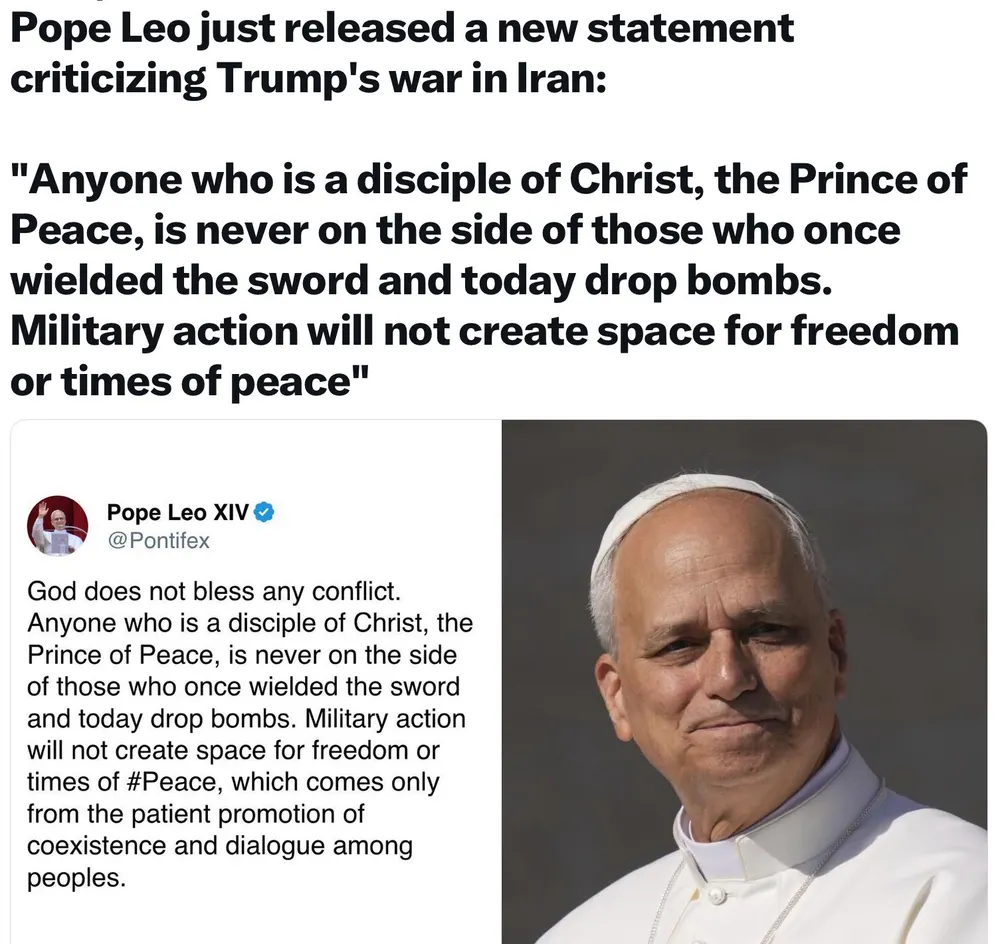Enlarge the photo of the pope
Viewport: 1000px width, 944px height.
pyautogui.click(x=744, y=682)
